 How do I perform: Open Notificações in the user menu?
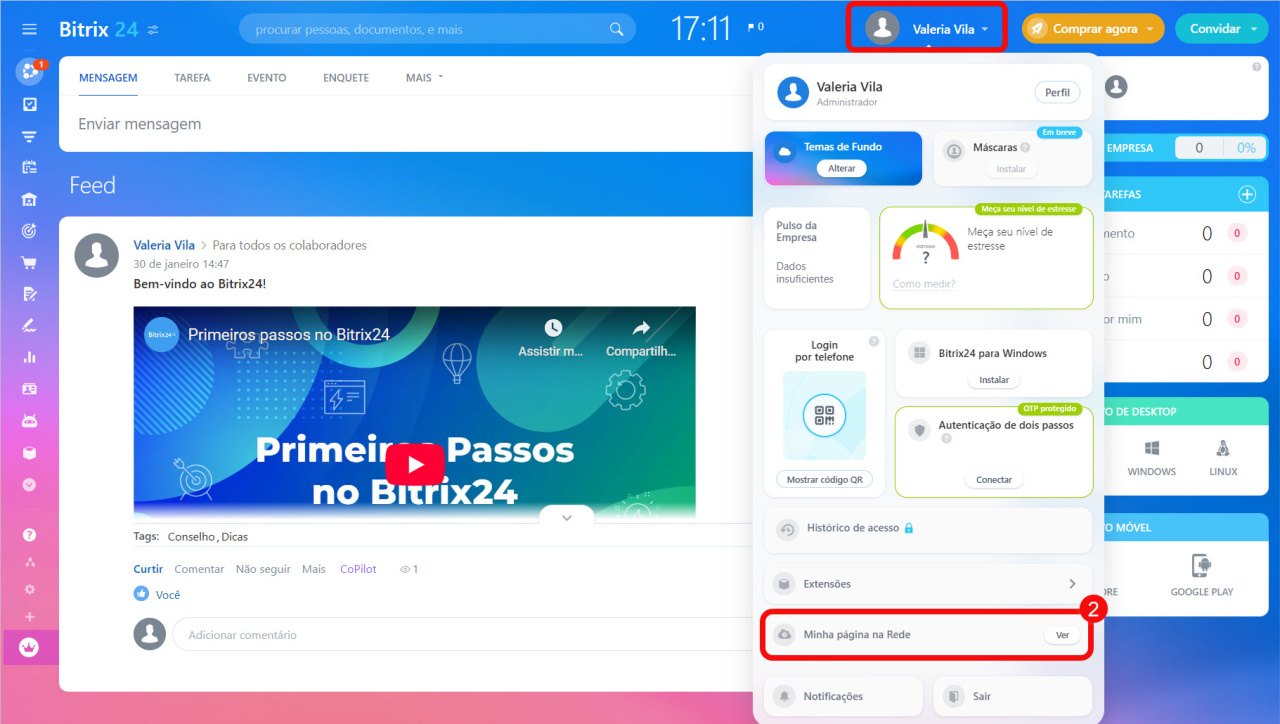[843, 696]
